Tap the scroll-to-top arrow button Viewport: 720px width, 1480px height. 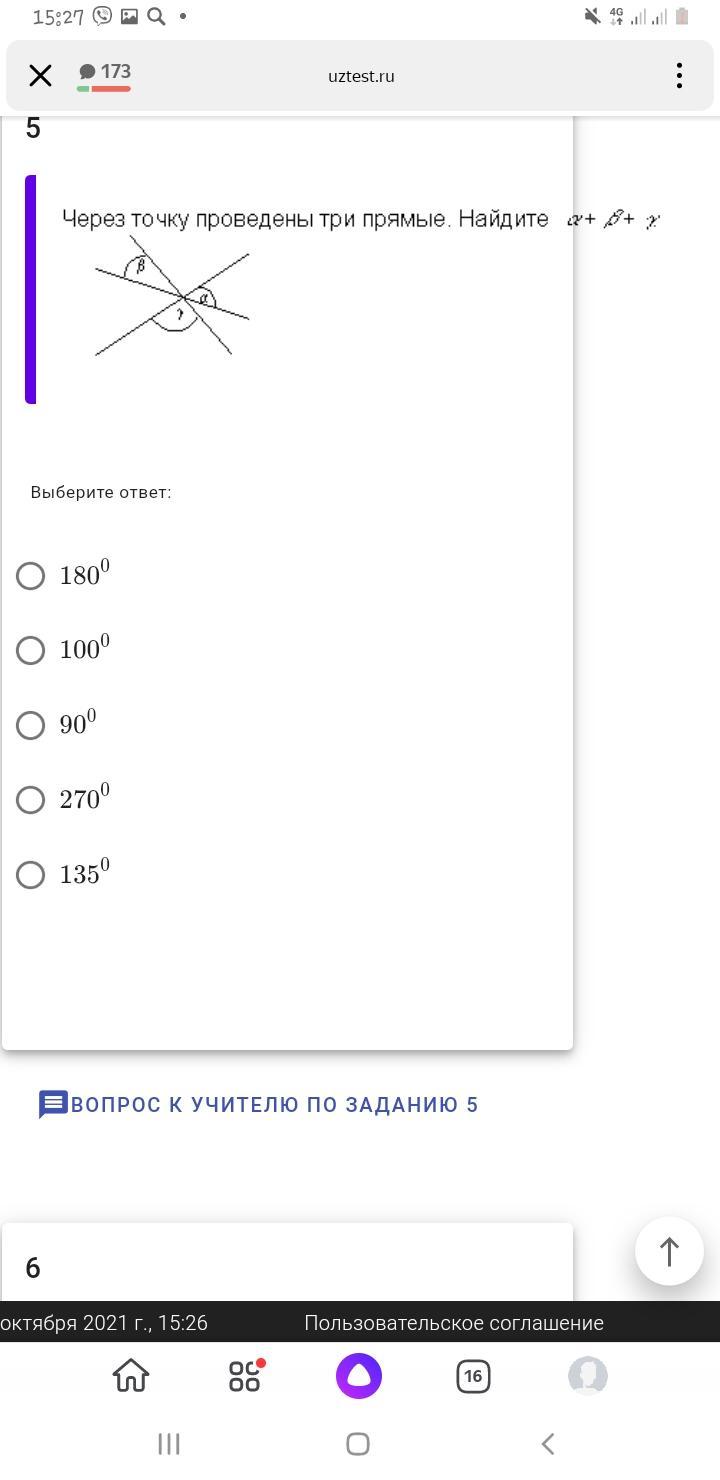(669, 1251)
